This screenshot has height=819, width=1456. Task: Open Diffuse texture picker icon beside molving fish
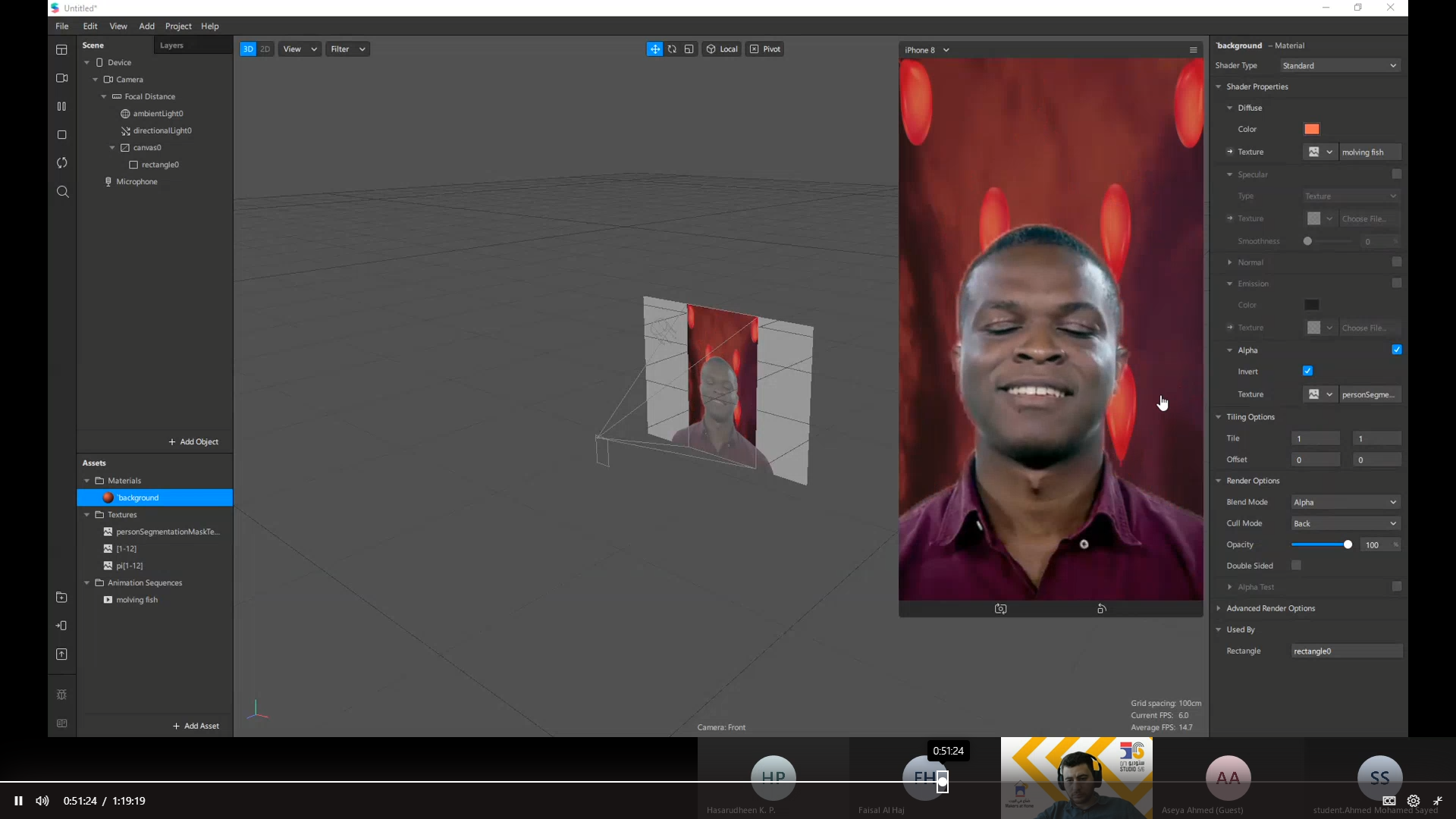tap(1319, 152)
